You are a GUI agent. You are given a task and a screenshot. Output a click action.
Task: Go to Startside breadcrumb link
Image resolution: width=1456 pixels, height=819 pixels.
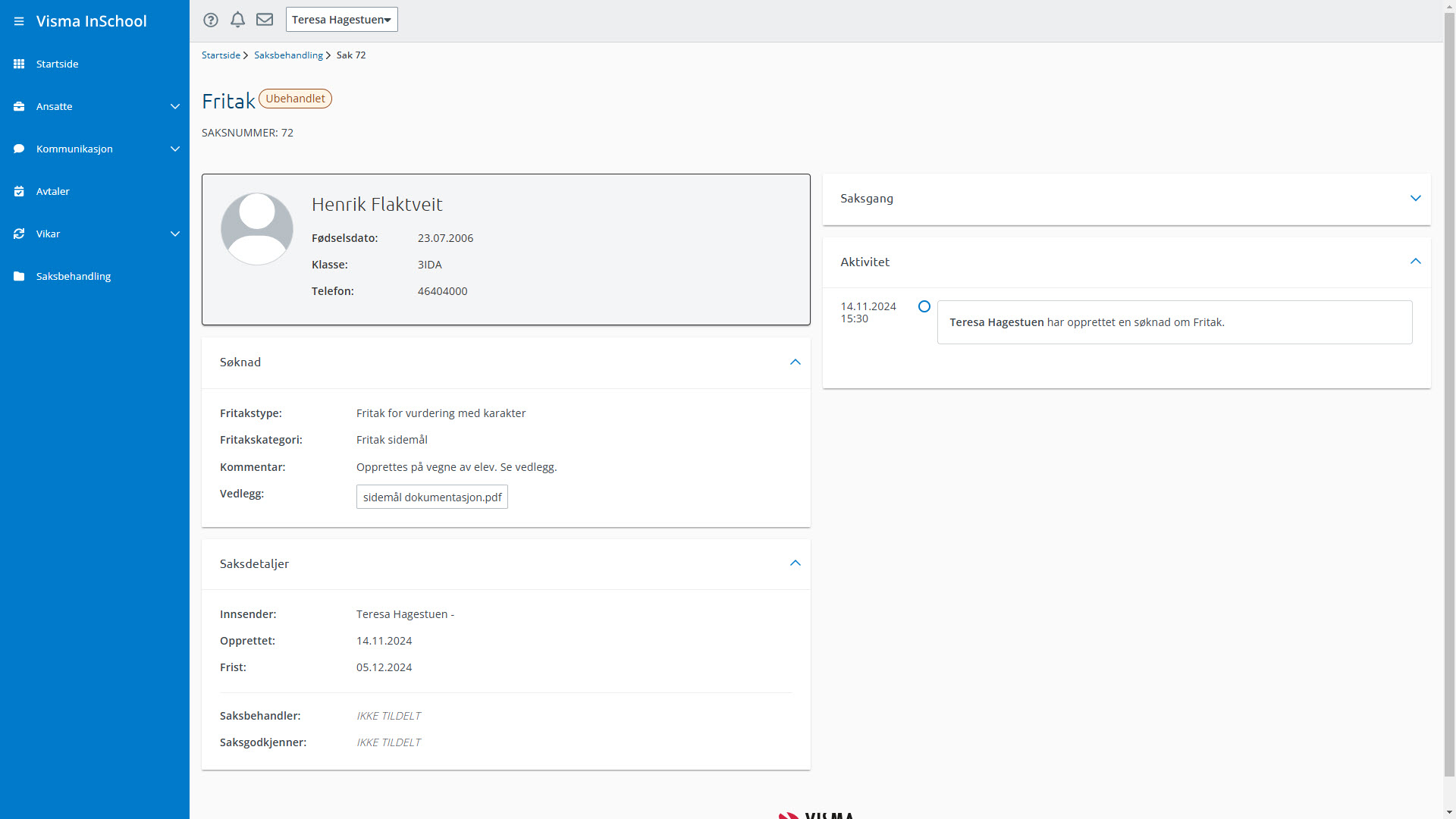pyautogui.click(x=221, y=55)
